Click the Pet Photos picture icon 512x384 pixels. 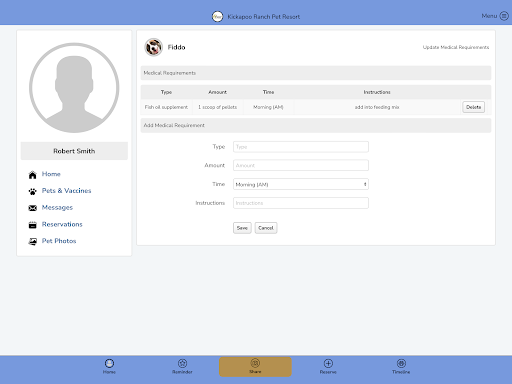(x=32, y=241)
